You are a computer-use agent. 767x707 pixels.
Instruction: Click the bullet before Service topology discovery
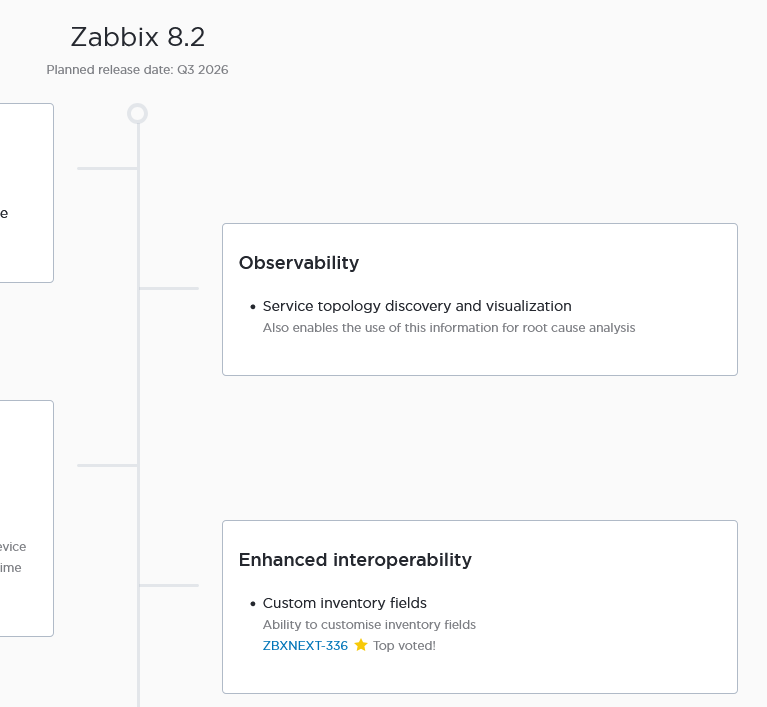(253, 307)
